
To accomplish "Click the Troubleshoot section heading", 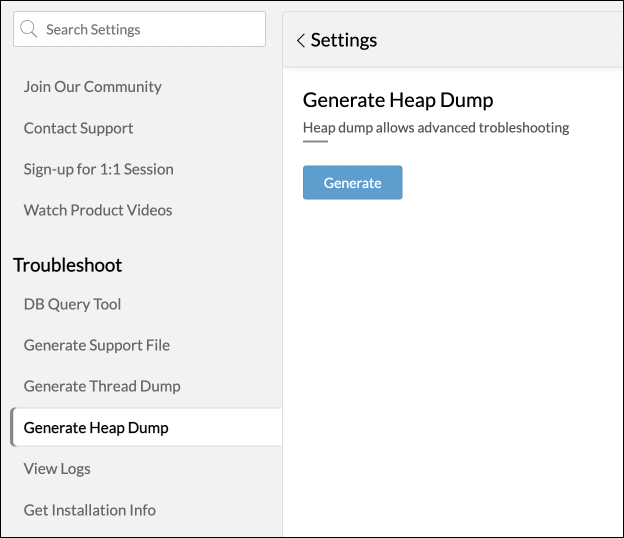I will point(68,265).
